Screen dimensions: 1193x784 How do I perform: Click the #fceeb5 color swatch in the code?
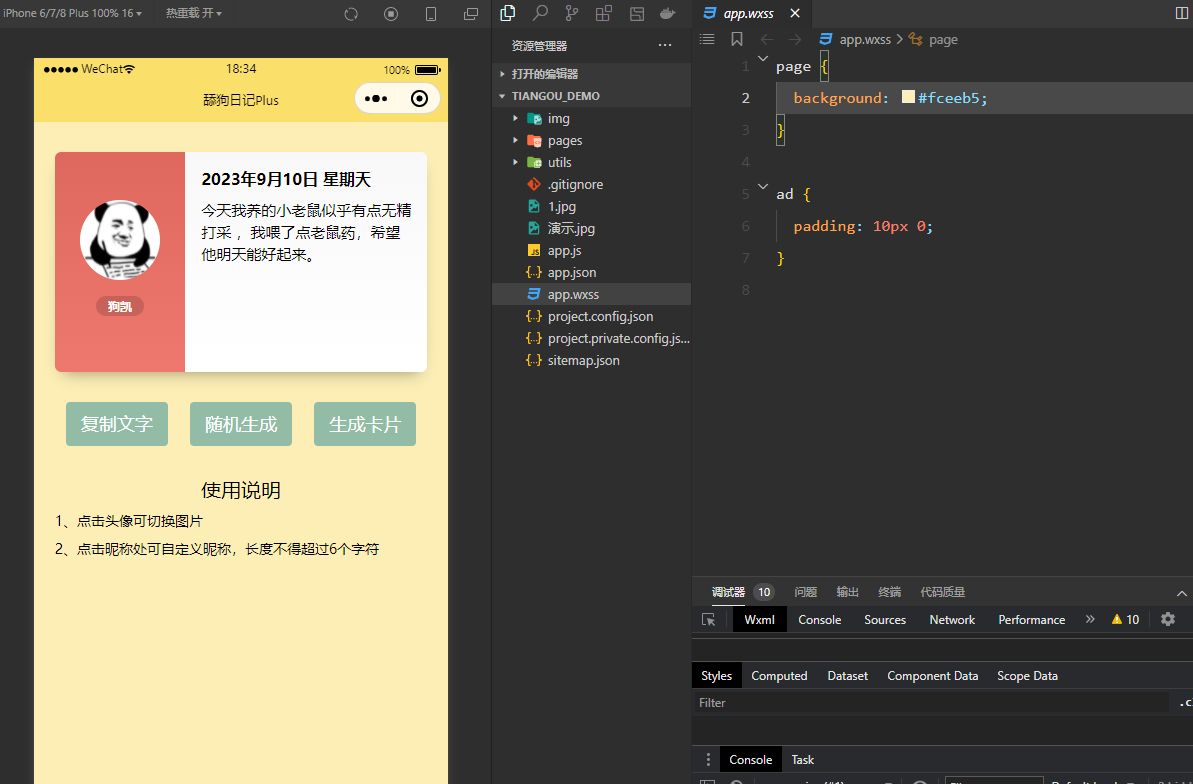pyautogui.click(x=908, y=97)
